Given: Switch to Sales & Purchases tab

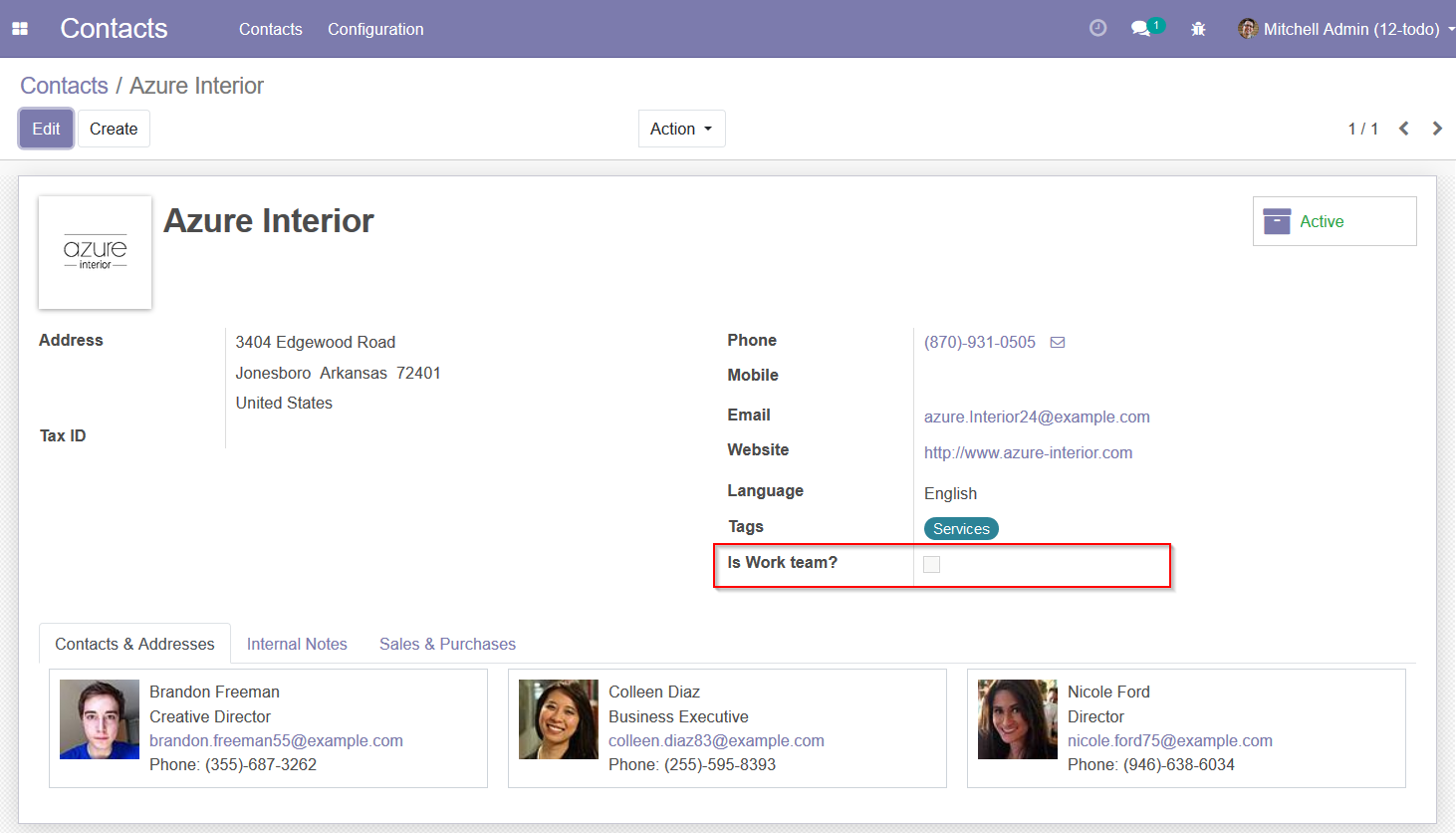Looking at the screenshot, I should pyautogui.click(x=447, y=644).
